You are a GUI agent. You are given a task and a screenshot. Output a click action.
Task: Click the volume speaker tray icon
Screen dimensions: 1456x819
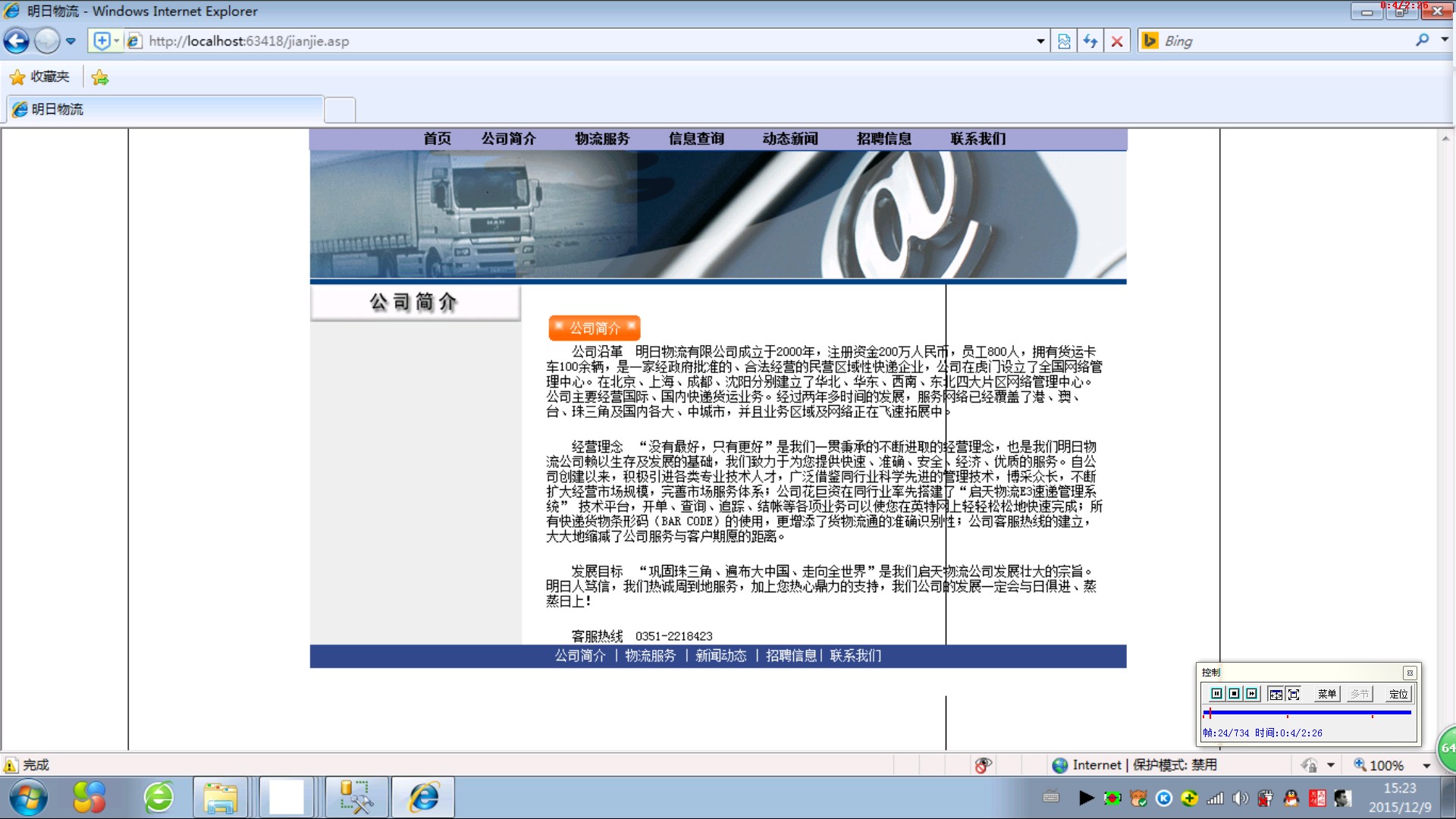tap(1241, 798)
